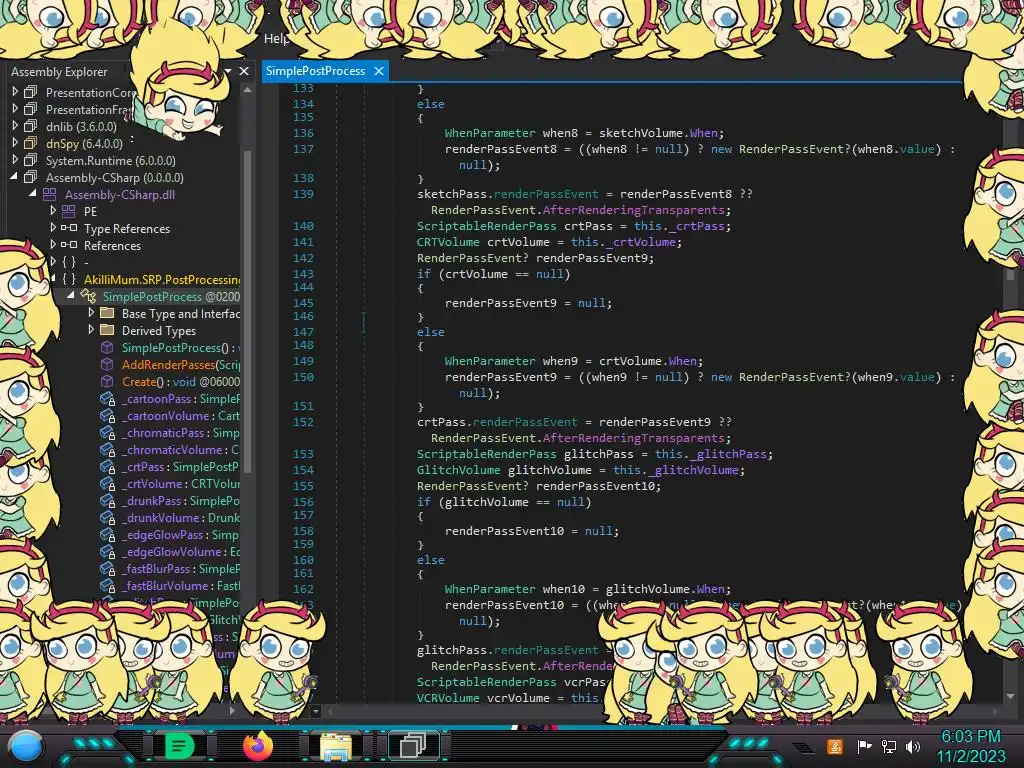Viewport: 1024px width, 768px height.
Task: Click the SimplePostProcess() constructor method icon
Action: [x=107, y=347]
